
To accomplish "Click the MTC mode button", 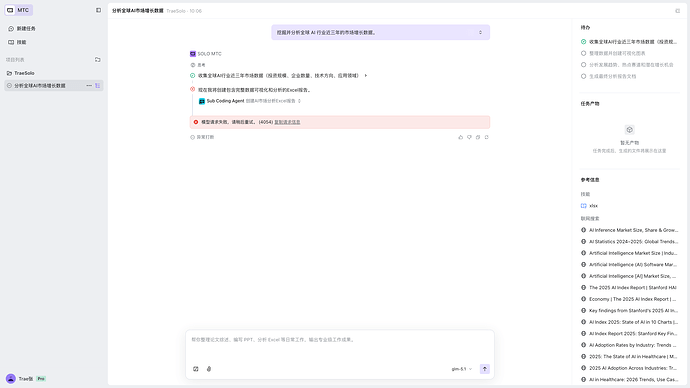I will (x=18, y=10).
